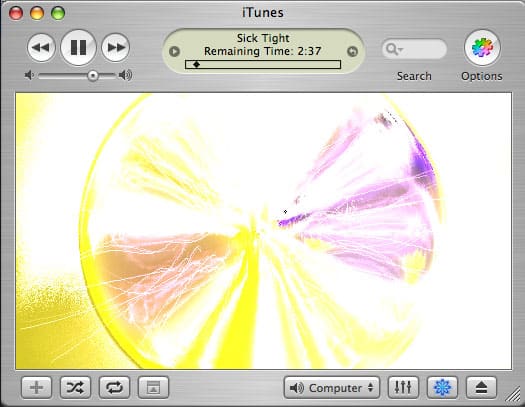
Task: Click the Sick Tight song title
Action: pyautogui.click(x=263, y=38)
